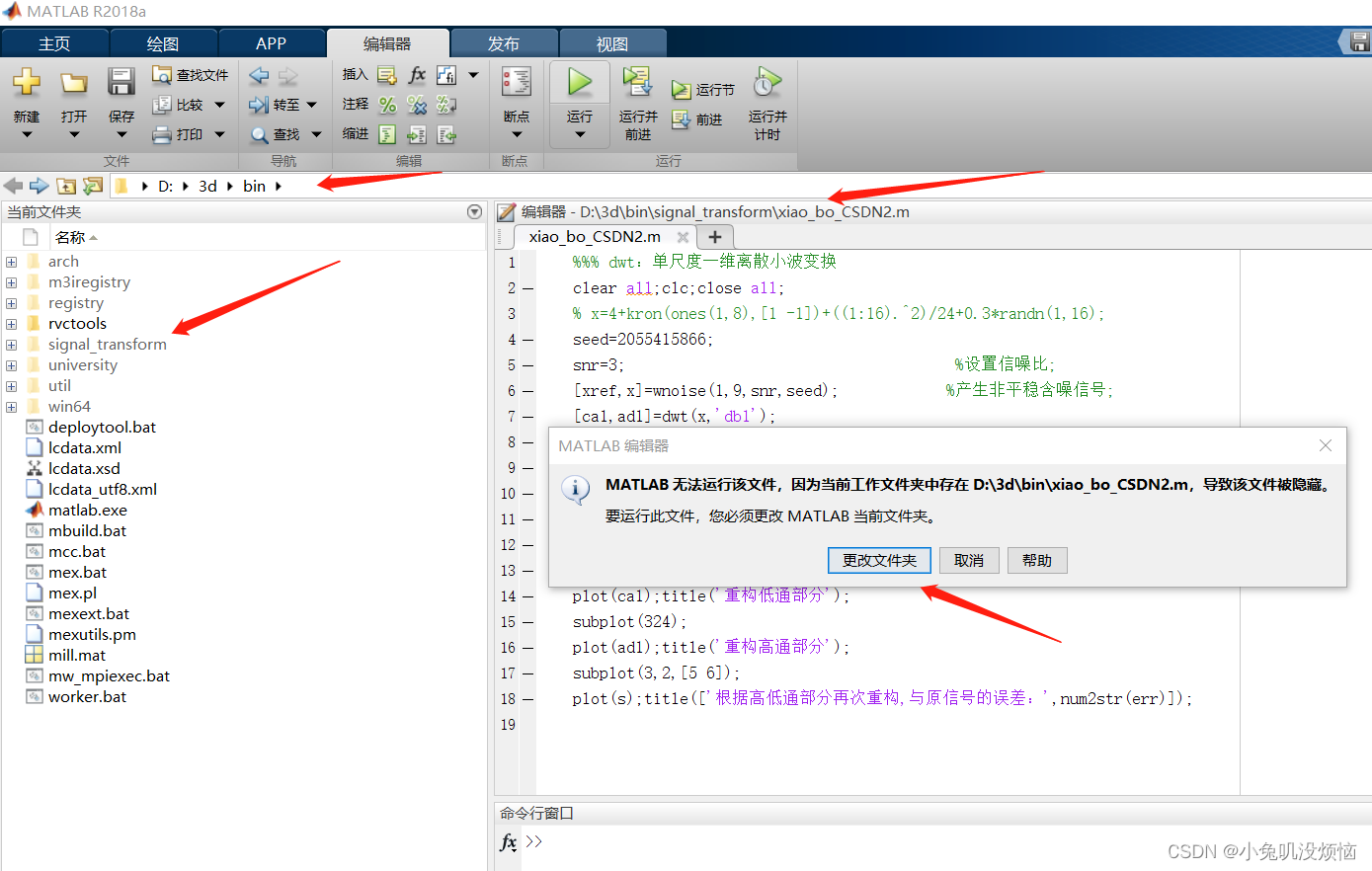
Task: Click the save layout icon at top right
Action: pyautogui.click(x=1360, y=41)
